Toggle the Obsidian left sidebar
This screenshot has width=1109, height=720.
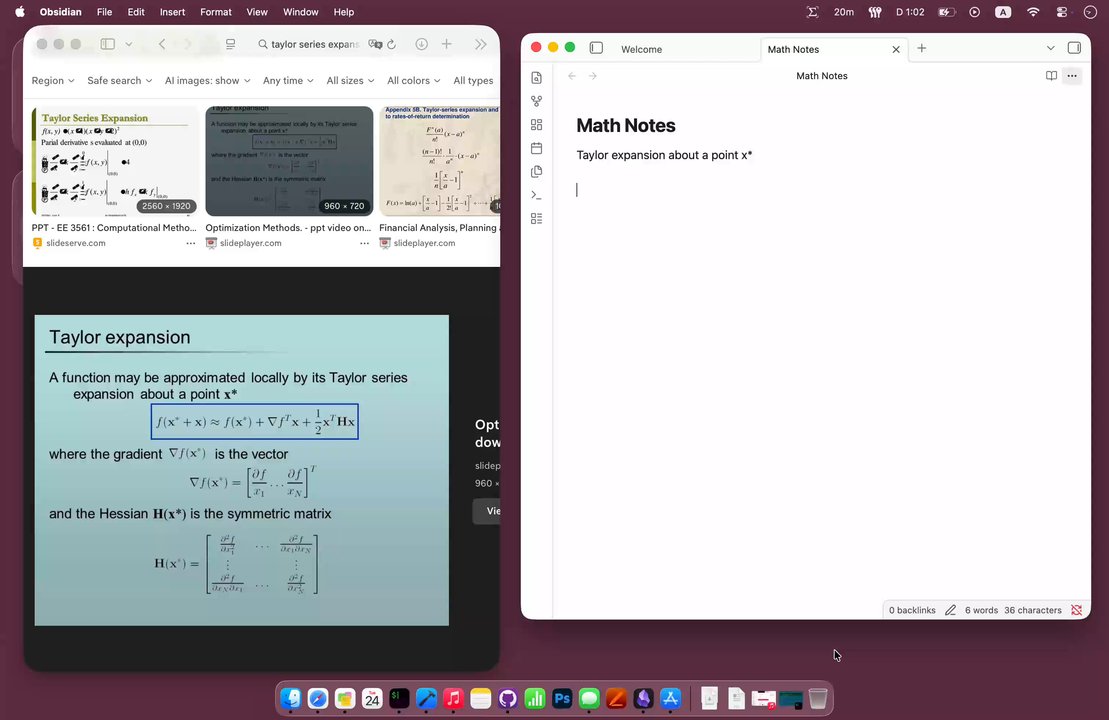[596, 48]
